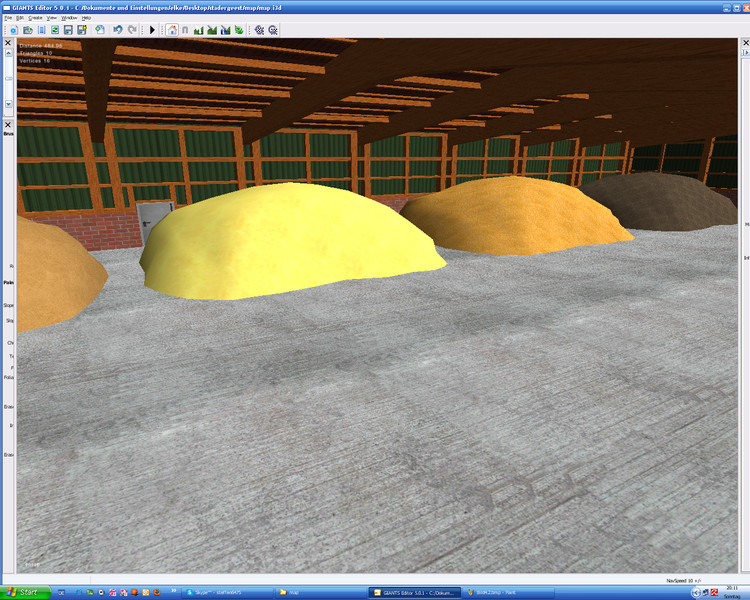Switch to the Paint taskbar window

click(508, 593)
